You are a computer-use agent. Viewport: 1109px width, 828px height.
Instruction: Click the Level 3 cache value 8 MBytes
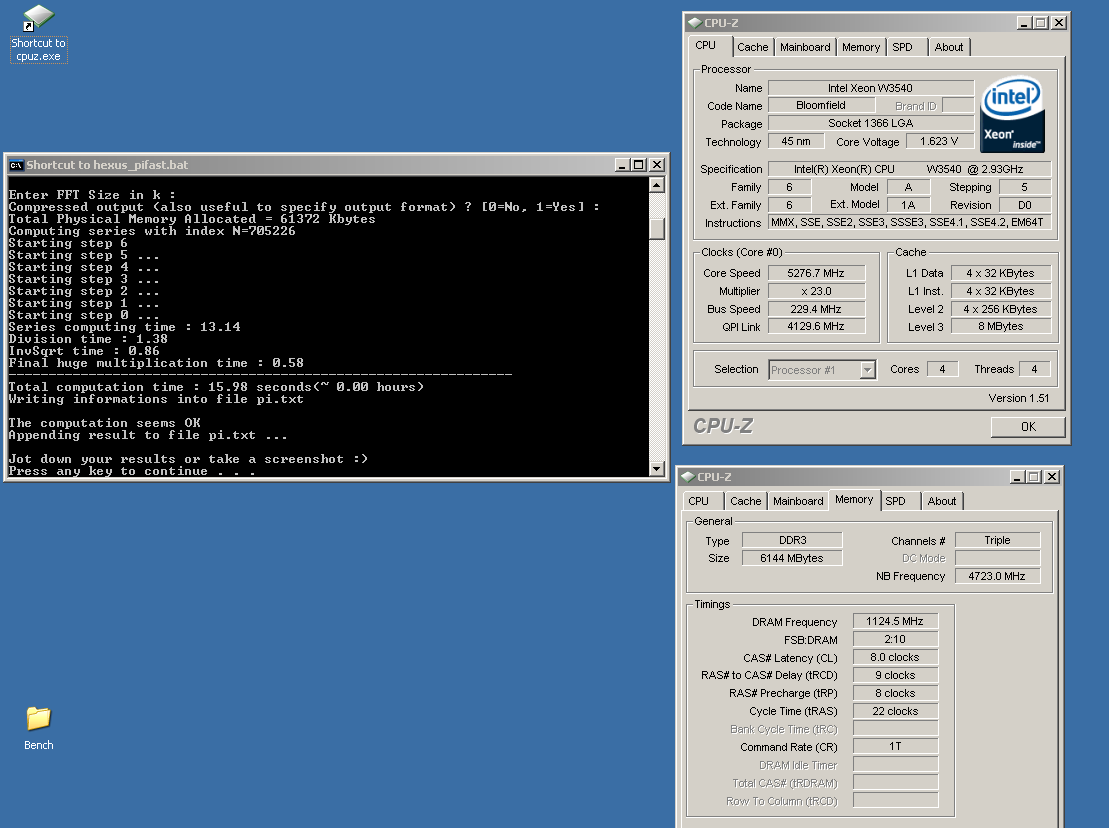click(1001, 327)
